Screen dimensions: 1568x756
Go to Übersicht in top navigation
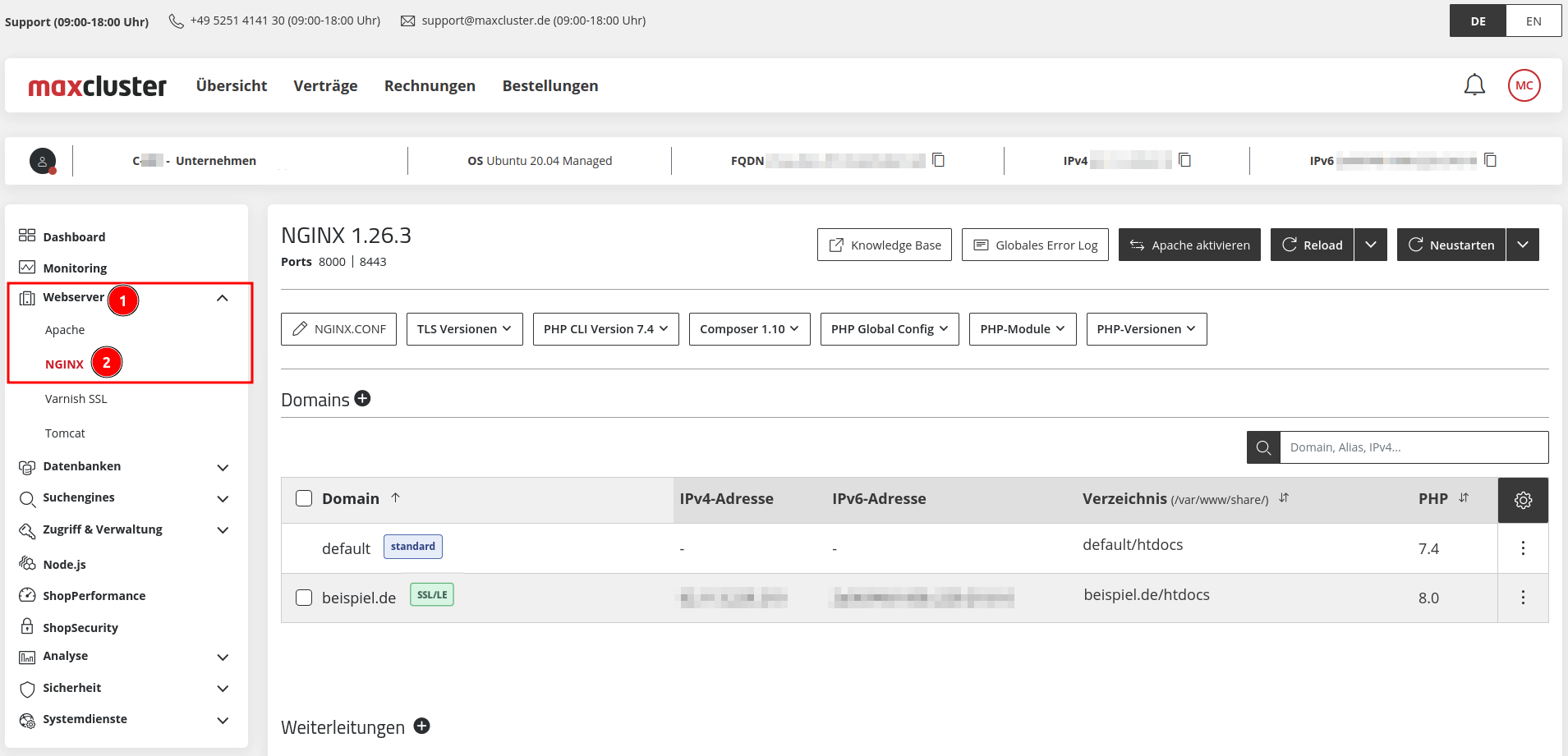pos(232,85)
